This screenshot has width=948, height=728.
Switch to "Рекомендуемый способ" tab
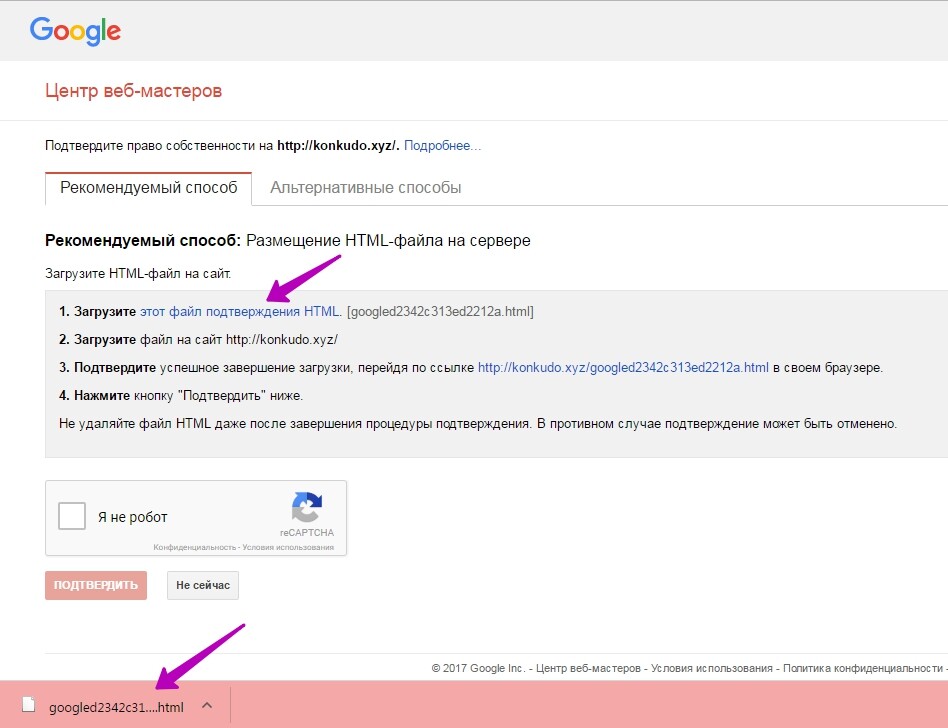[x=149, y=188]
